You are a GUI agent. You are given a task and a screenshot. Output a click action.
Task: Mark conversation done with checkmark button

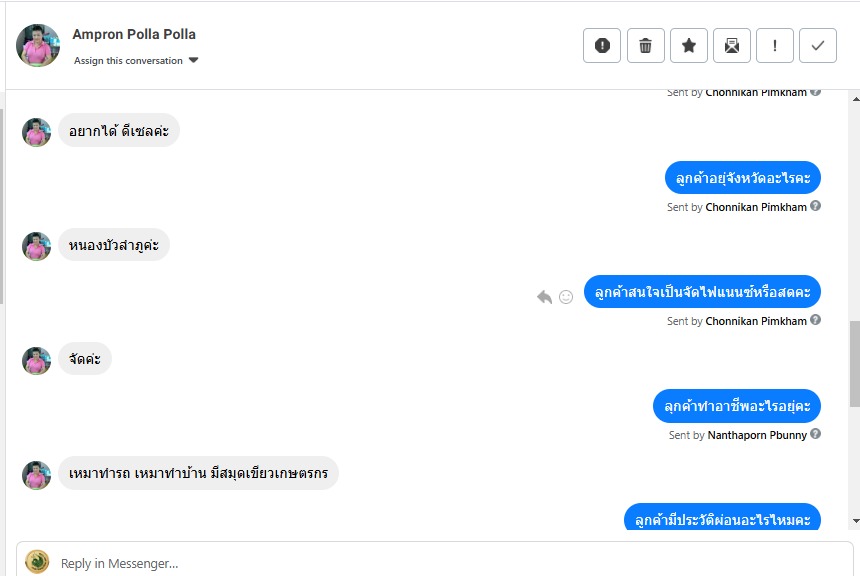(x=818, y=45)
